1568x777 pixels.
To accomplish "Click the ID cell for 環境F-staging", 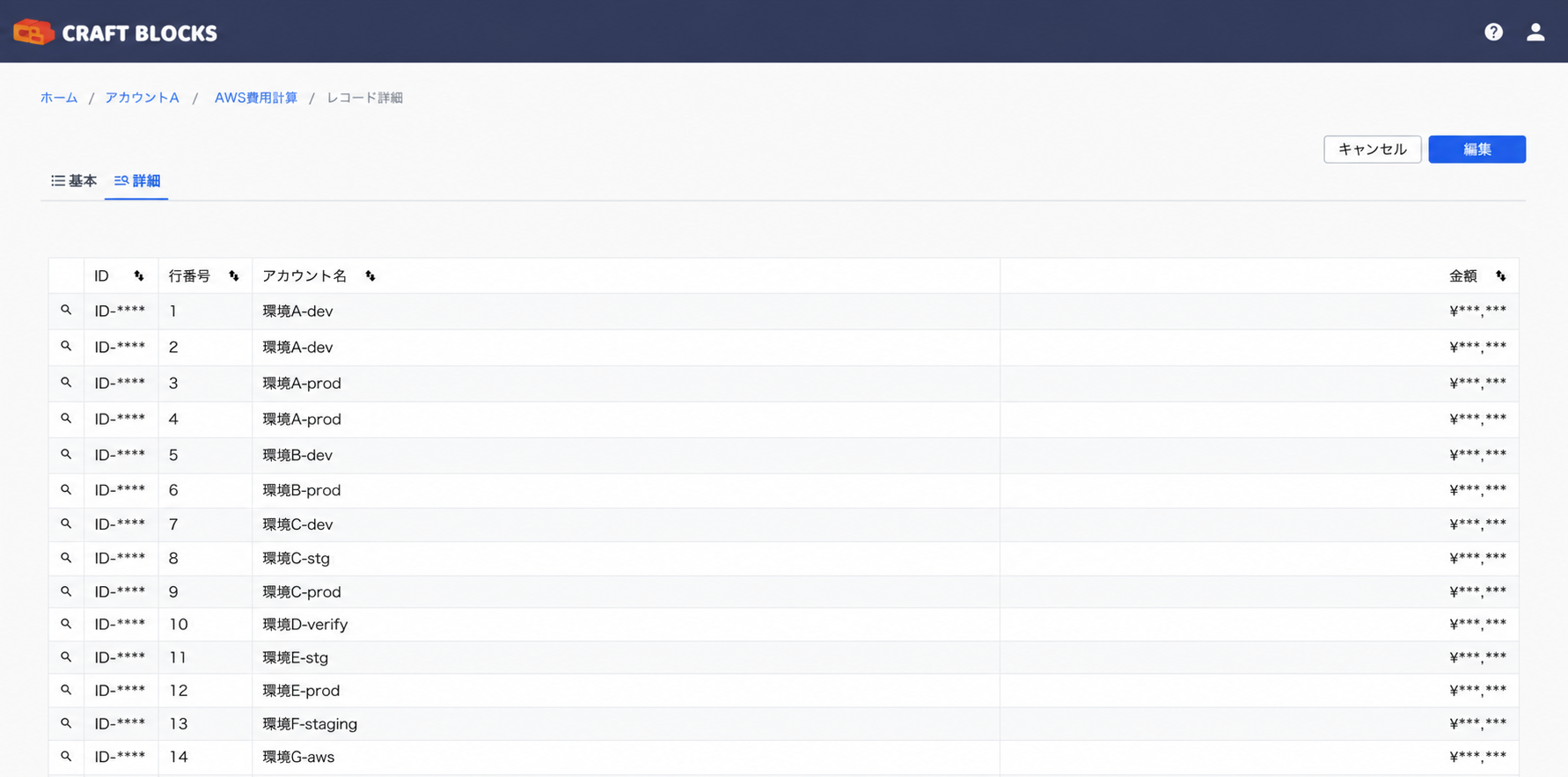I will (x=121, y=723).
